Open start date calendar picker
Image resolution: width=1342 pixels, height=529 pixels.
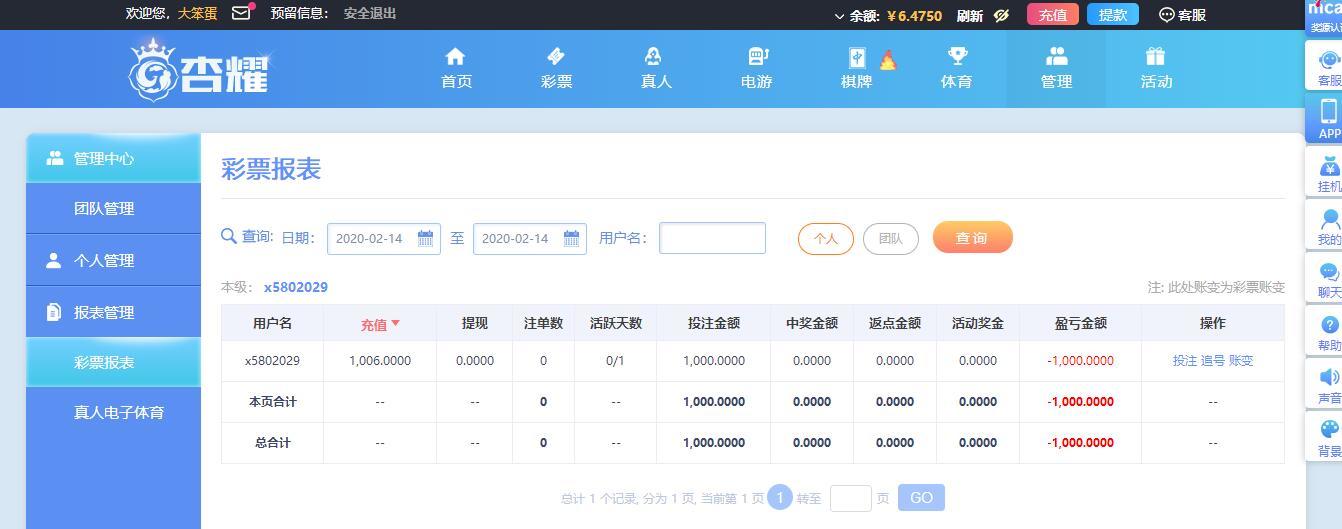click(x=425, y=238)
